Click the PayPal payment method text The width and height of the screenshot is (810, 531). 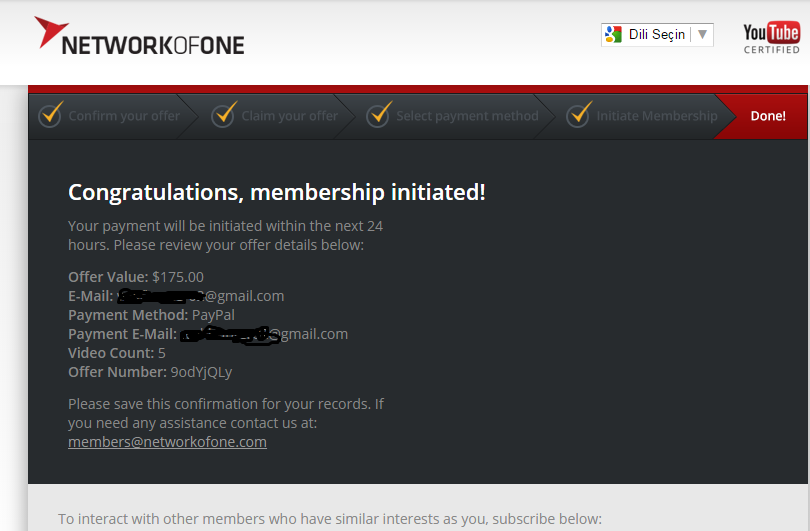point(213,315)
